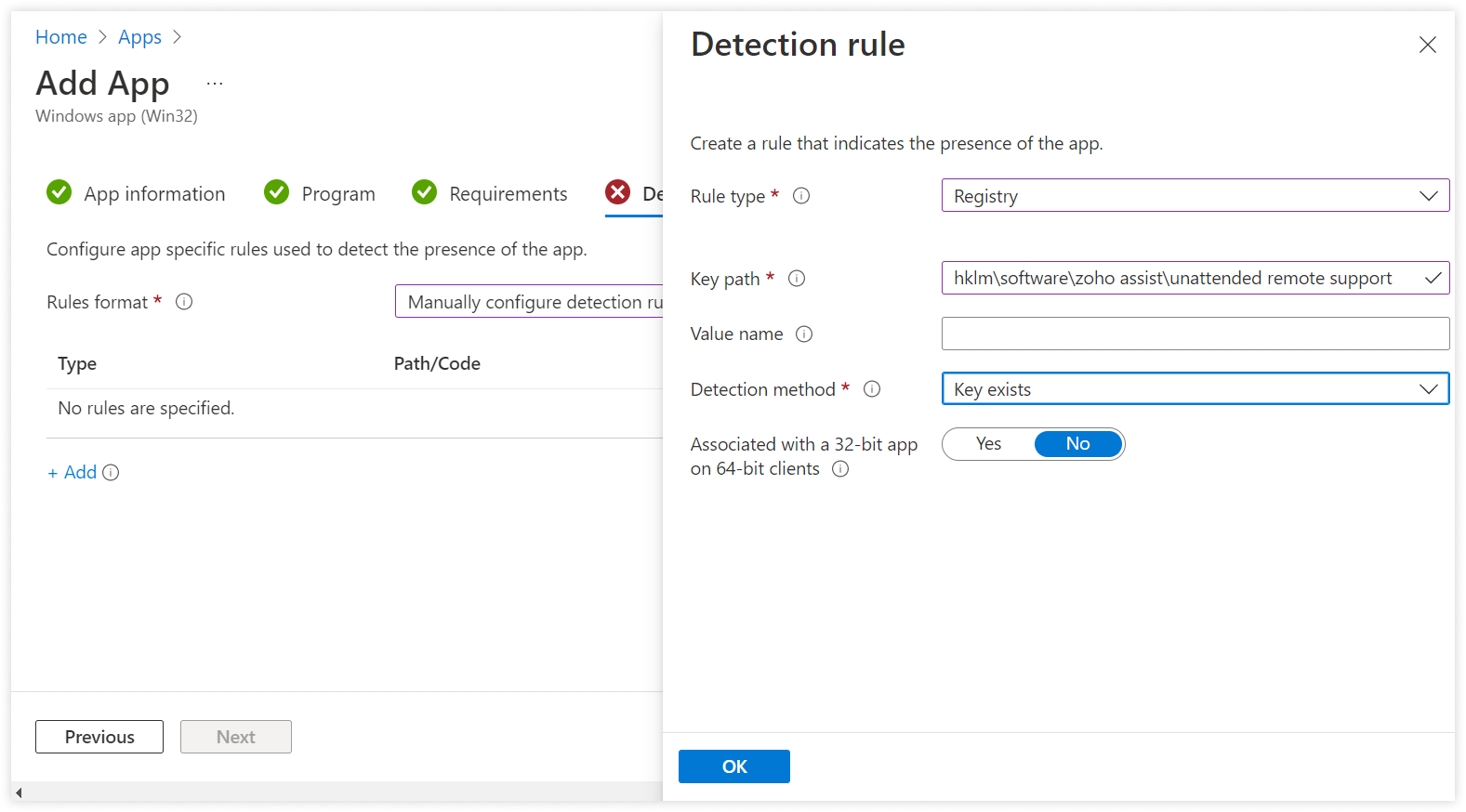Screen dimensions: 1466x812
Task: Click the Key path info icon
Action: coord(797,279)
